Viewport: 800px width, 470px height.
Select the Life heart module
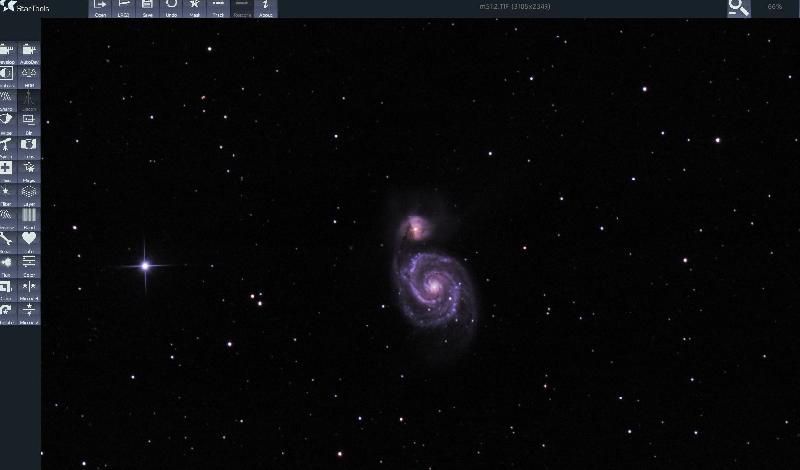(x=29, y=242)
